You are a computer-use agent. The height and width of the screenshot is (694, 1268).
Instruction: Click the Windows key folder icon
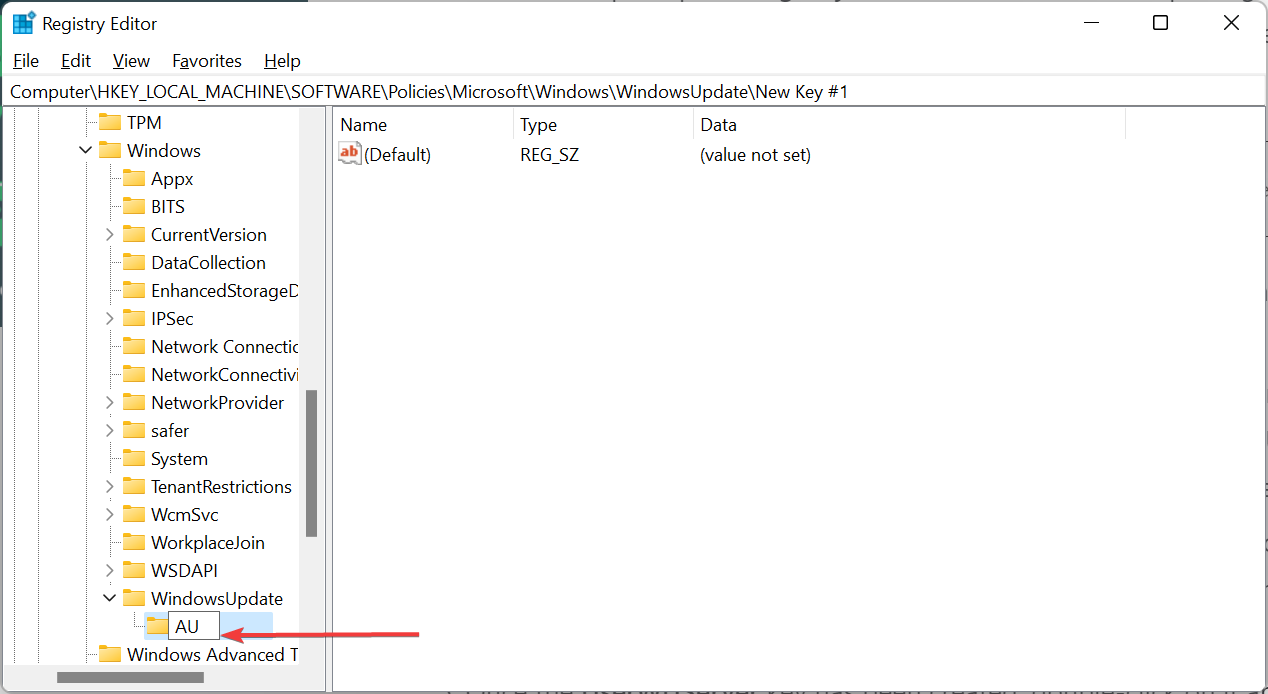pos(110,151)
